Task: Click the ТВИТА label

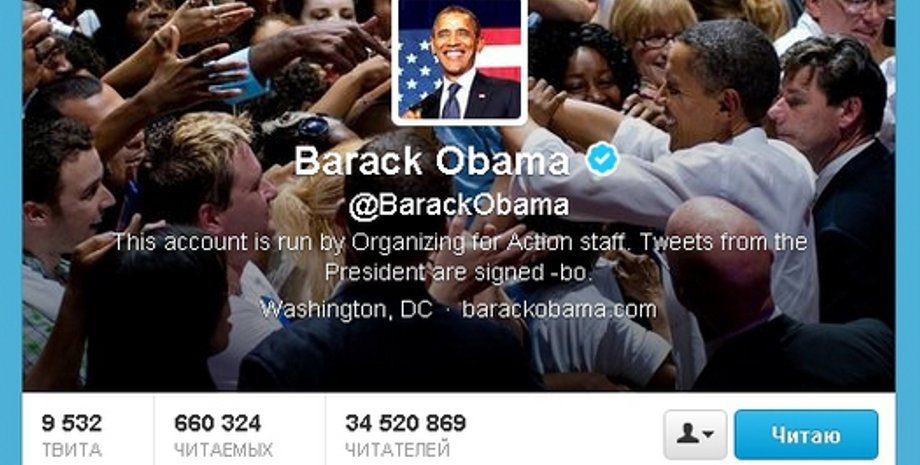Action: pyautogui.click(x=72, y=450)
